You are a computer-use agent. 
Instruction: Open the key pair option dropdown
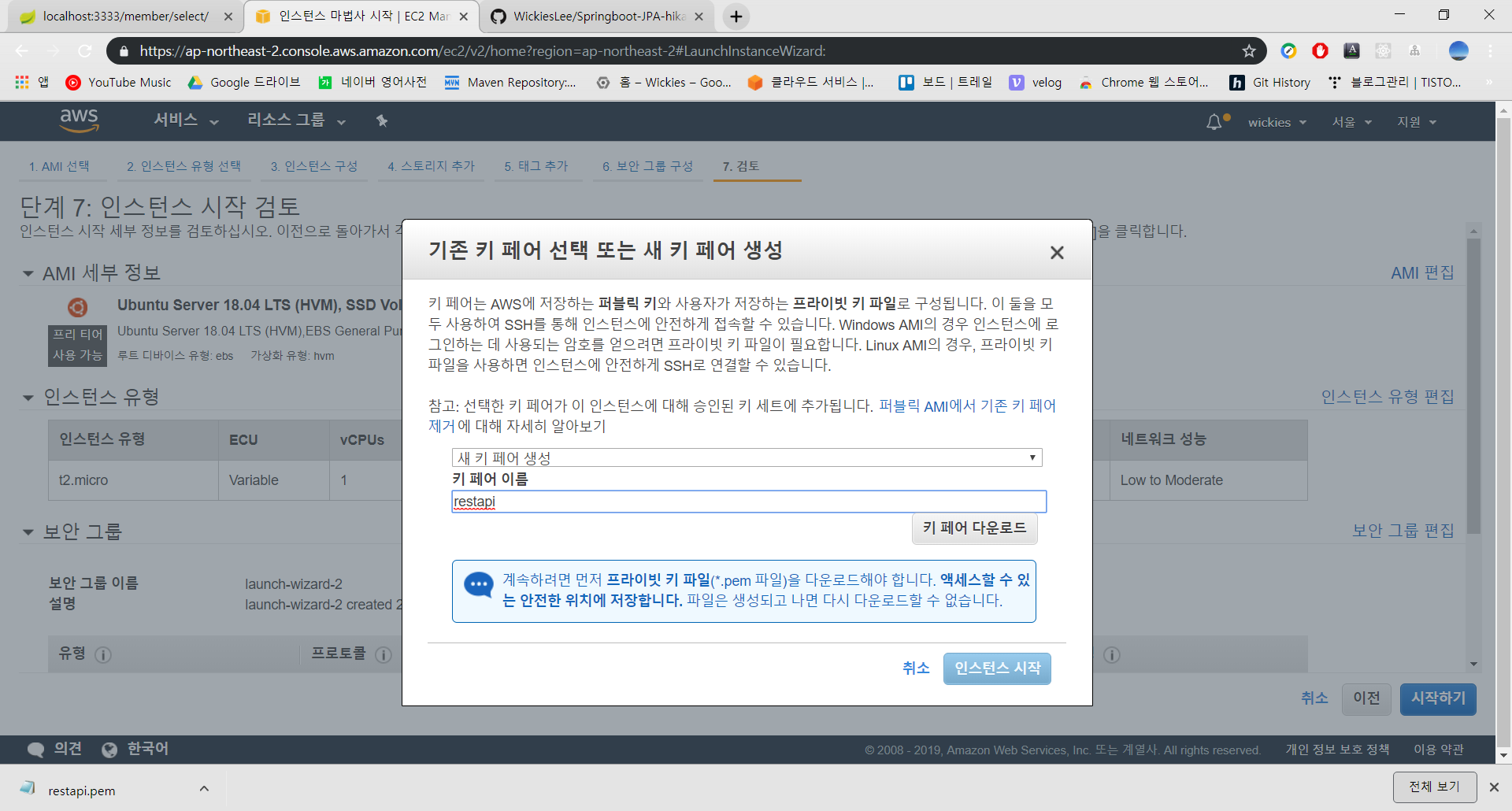point(747,457)
